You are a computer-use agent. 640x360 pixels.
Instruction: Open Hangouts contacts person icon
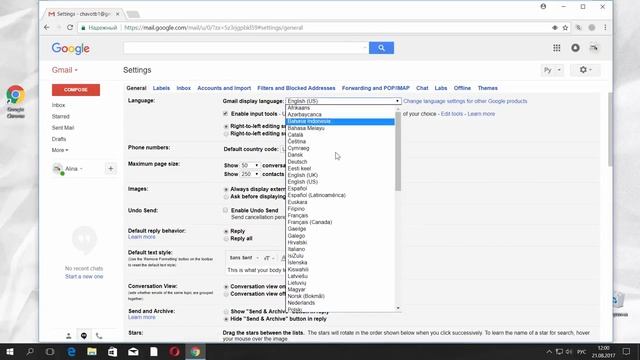pyautogui.click(x=69, y=336)
